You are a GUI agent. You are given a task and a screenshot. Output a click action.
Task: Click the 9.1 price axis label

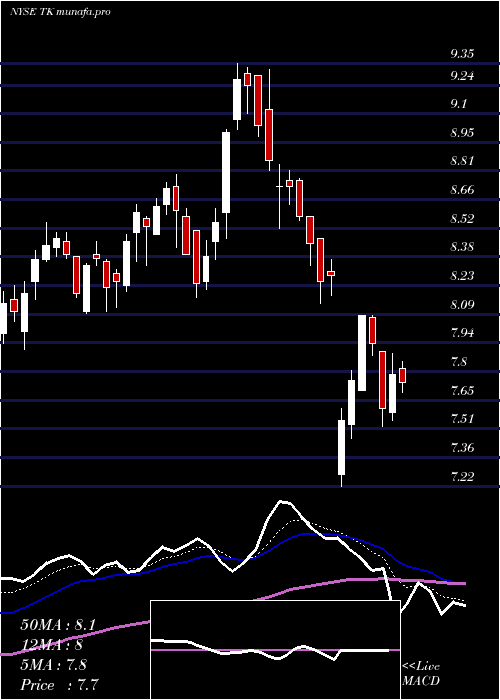point(459,104)
